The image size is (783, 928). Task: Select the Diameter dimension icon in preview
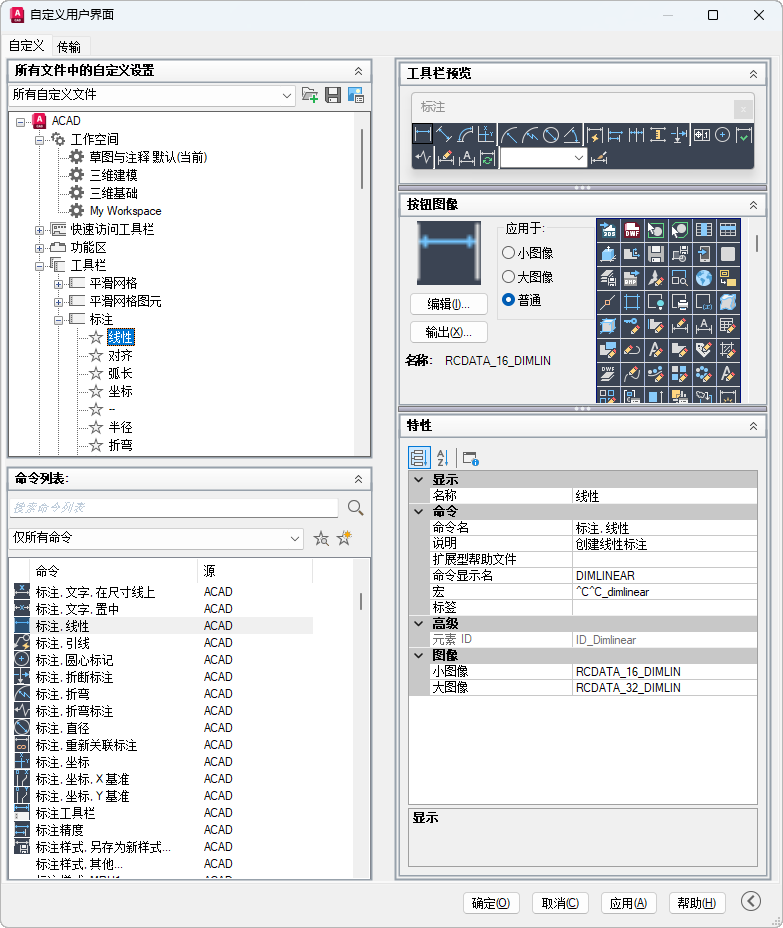click(550, 135)
